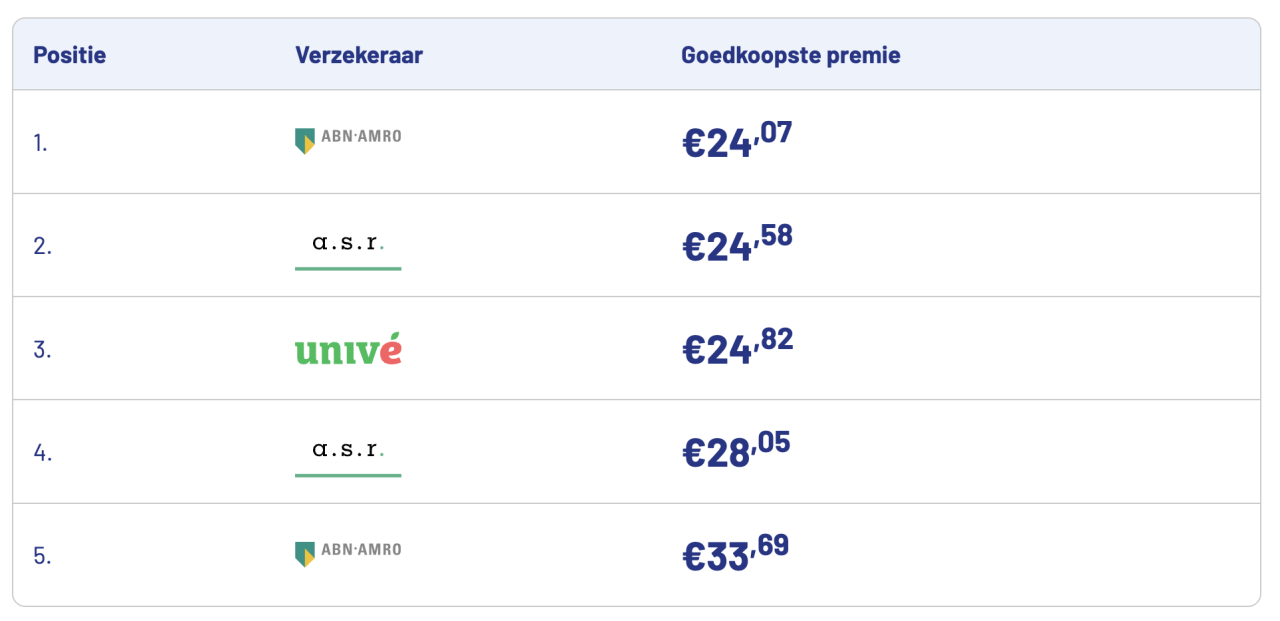Click position number 1. in the table
The height and width of the screenshot is (621, 1280).
tap(40, 143)
